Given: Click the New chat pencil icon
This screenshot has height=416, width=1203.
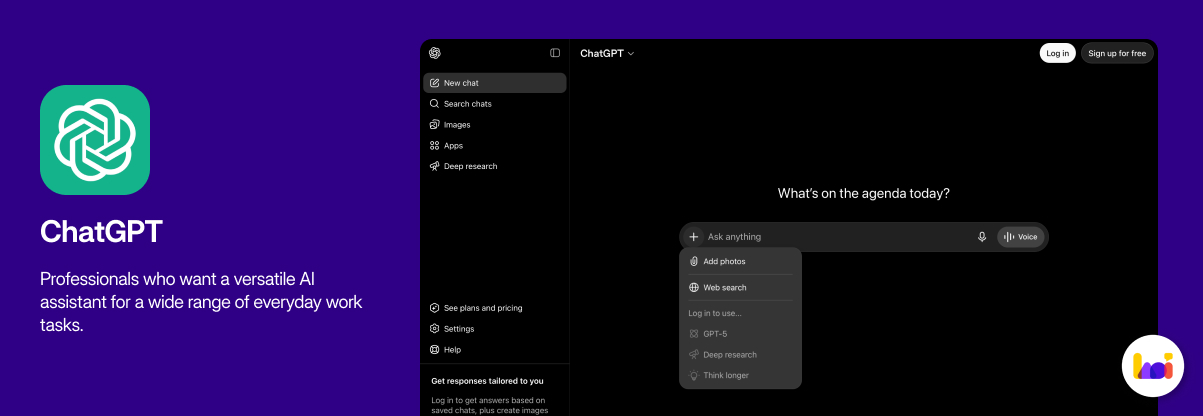Looking at the screenshot, I should 435,83.
